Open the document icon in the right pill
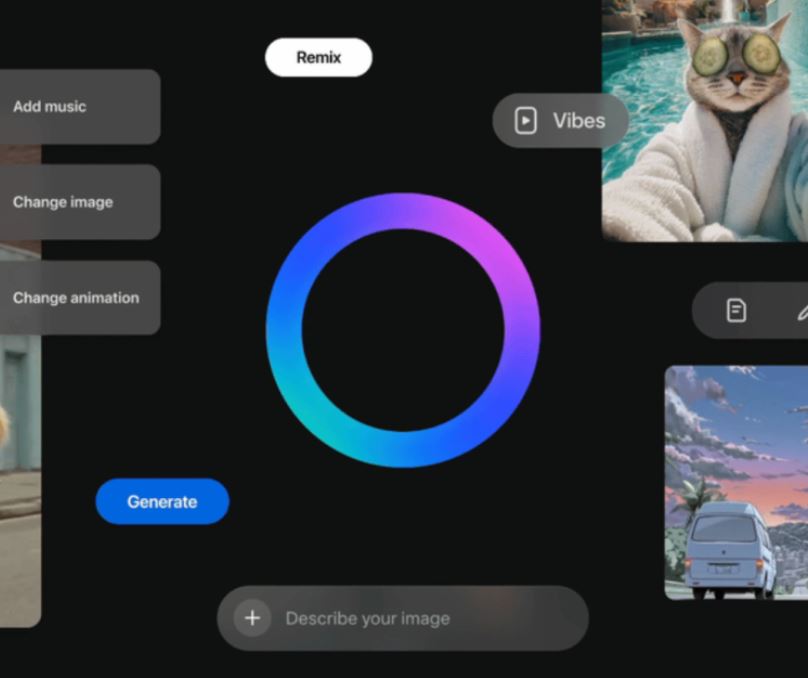 736,311
